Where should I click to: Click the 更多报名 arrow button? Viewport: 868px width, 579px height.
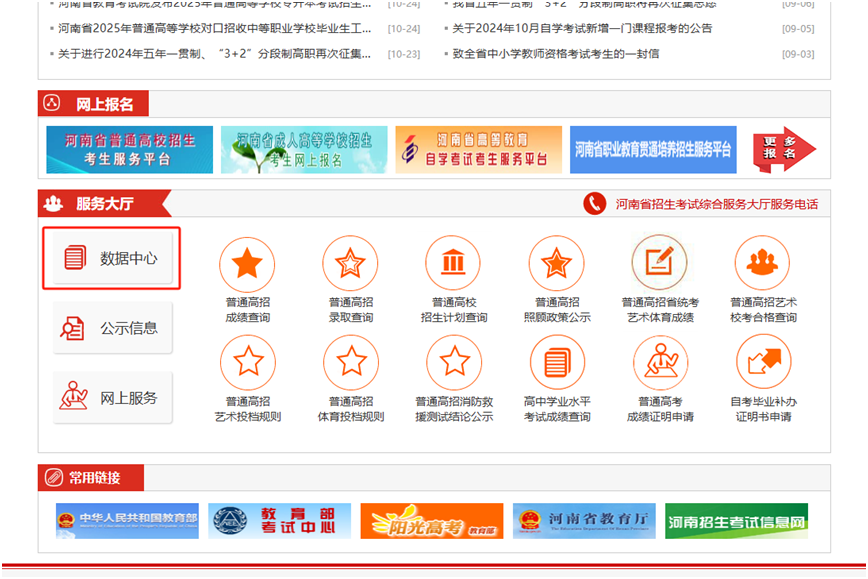784,149
